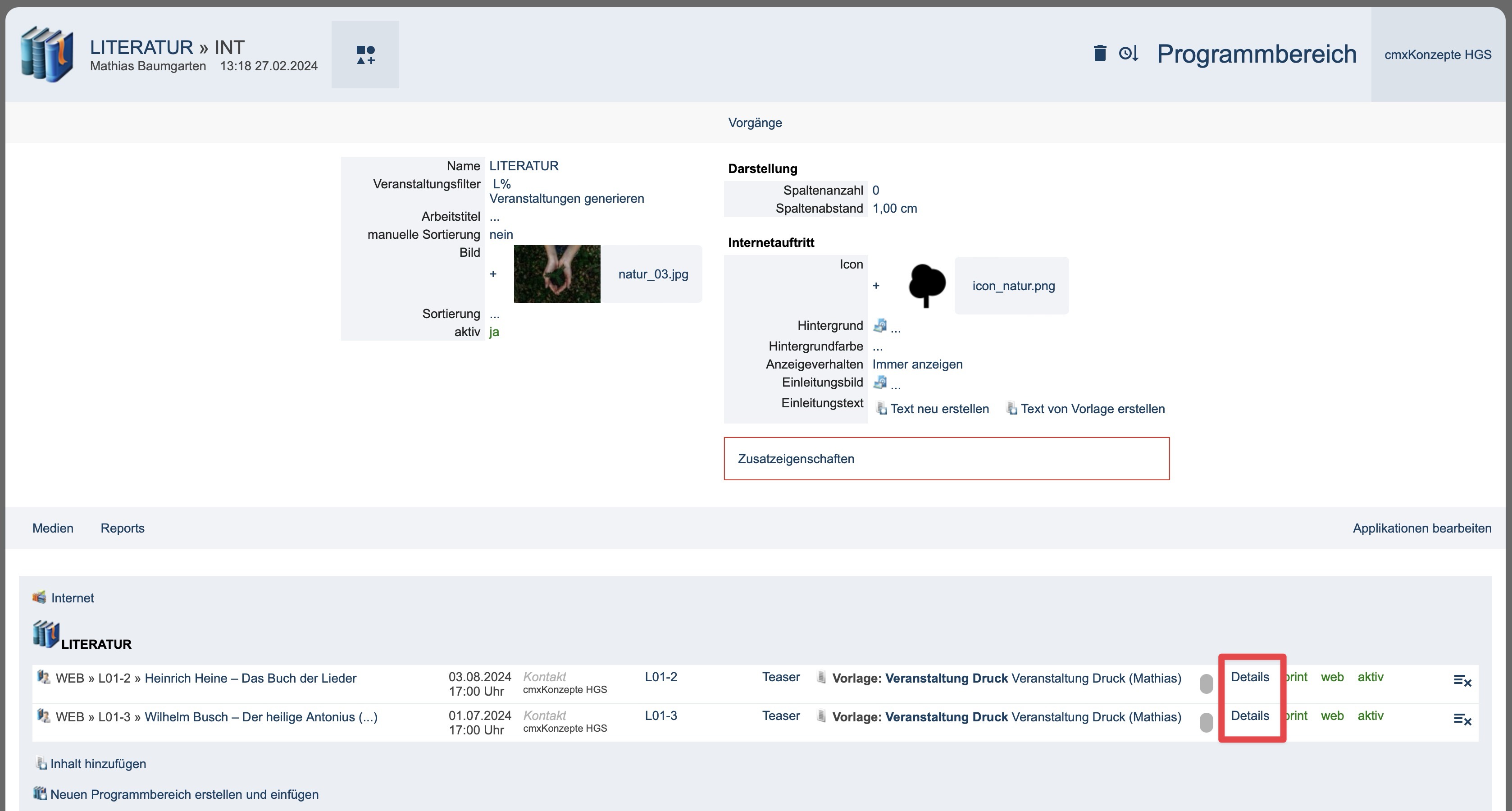Open the natur_03.jpg image thumbnail
Viewport: 1512px width, 811px height.
tap(556, 274)
